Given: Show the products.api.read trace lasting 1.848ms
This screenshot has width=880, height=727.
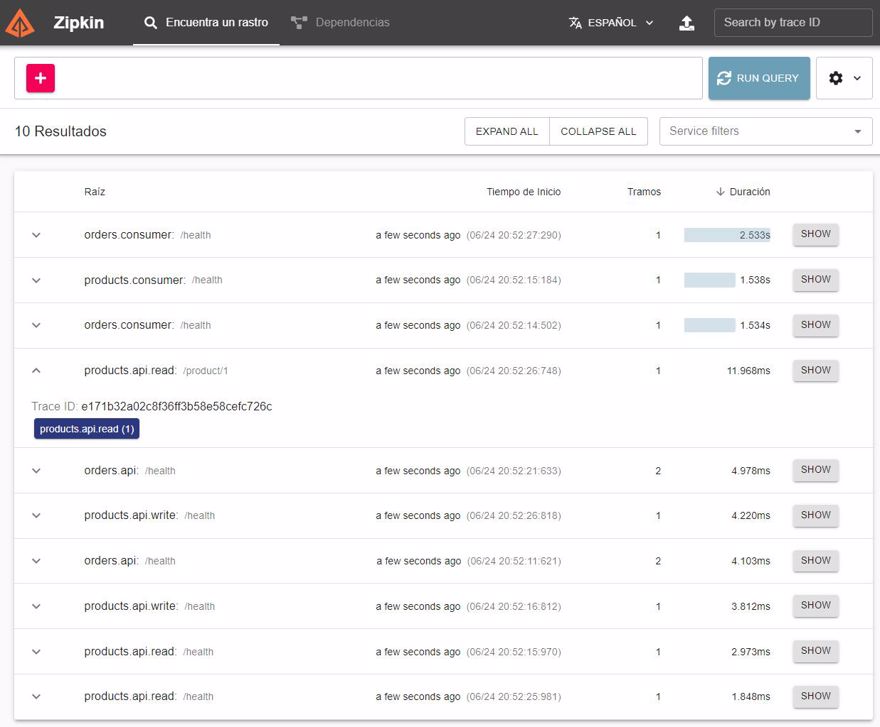Looking at the screenshot, I should [815, 696].
